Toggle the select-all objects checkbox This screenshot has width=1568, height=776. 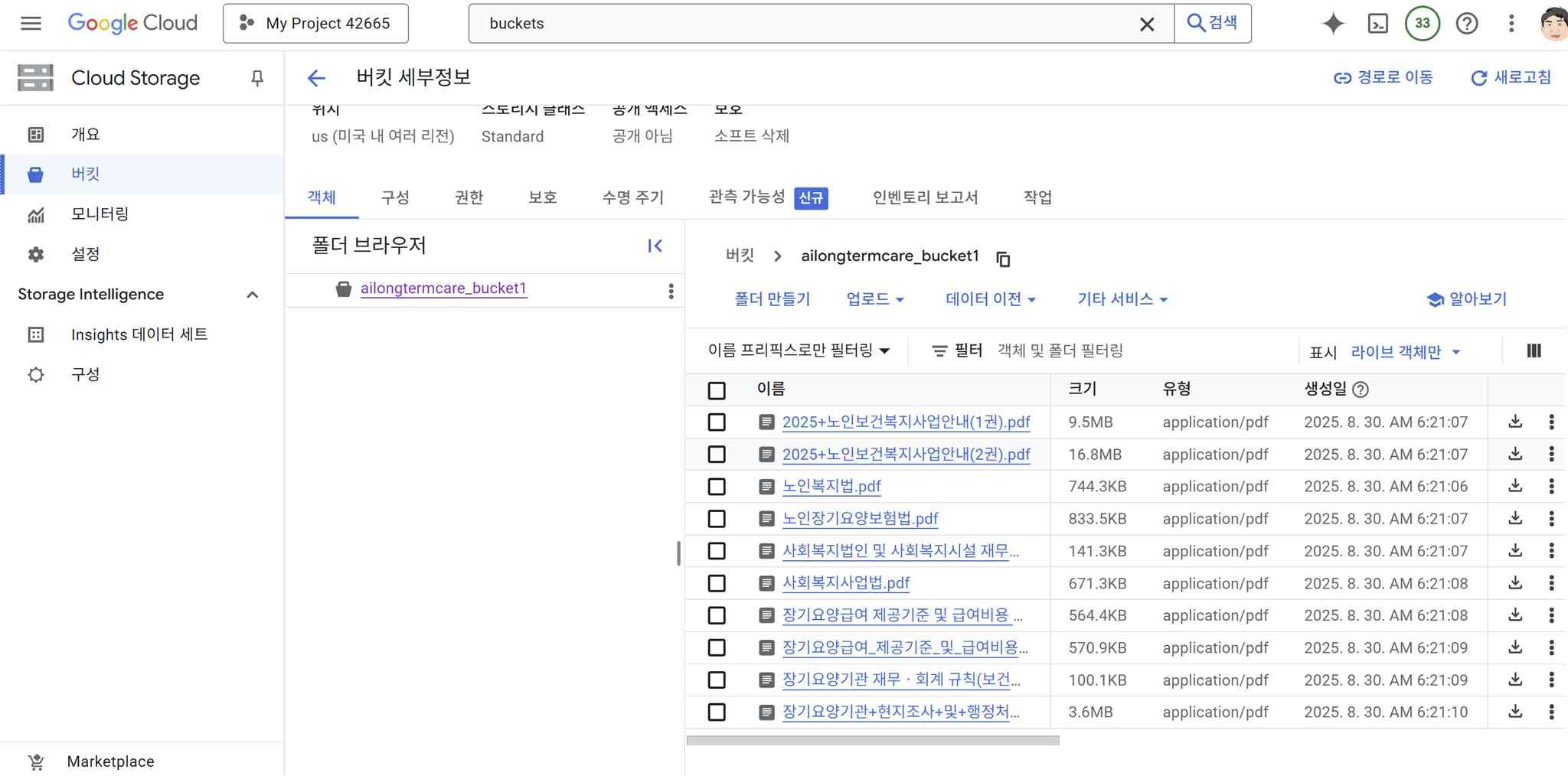click(717, 391)
